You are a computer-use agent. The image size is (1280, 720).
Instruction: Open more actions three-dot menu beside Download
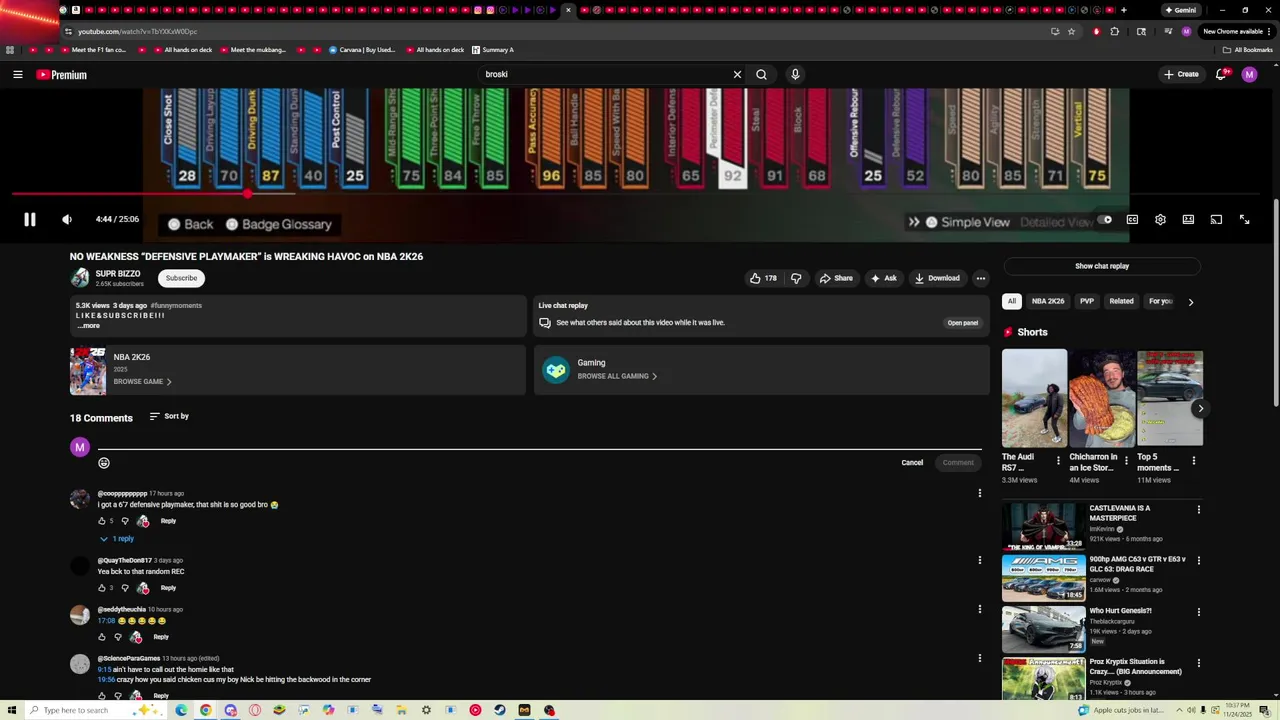pyautogui.click(x=981, y=278)
